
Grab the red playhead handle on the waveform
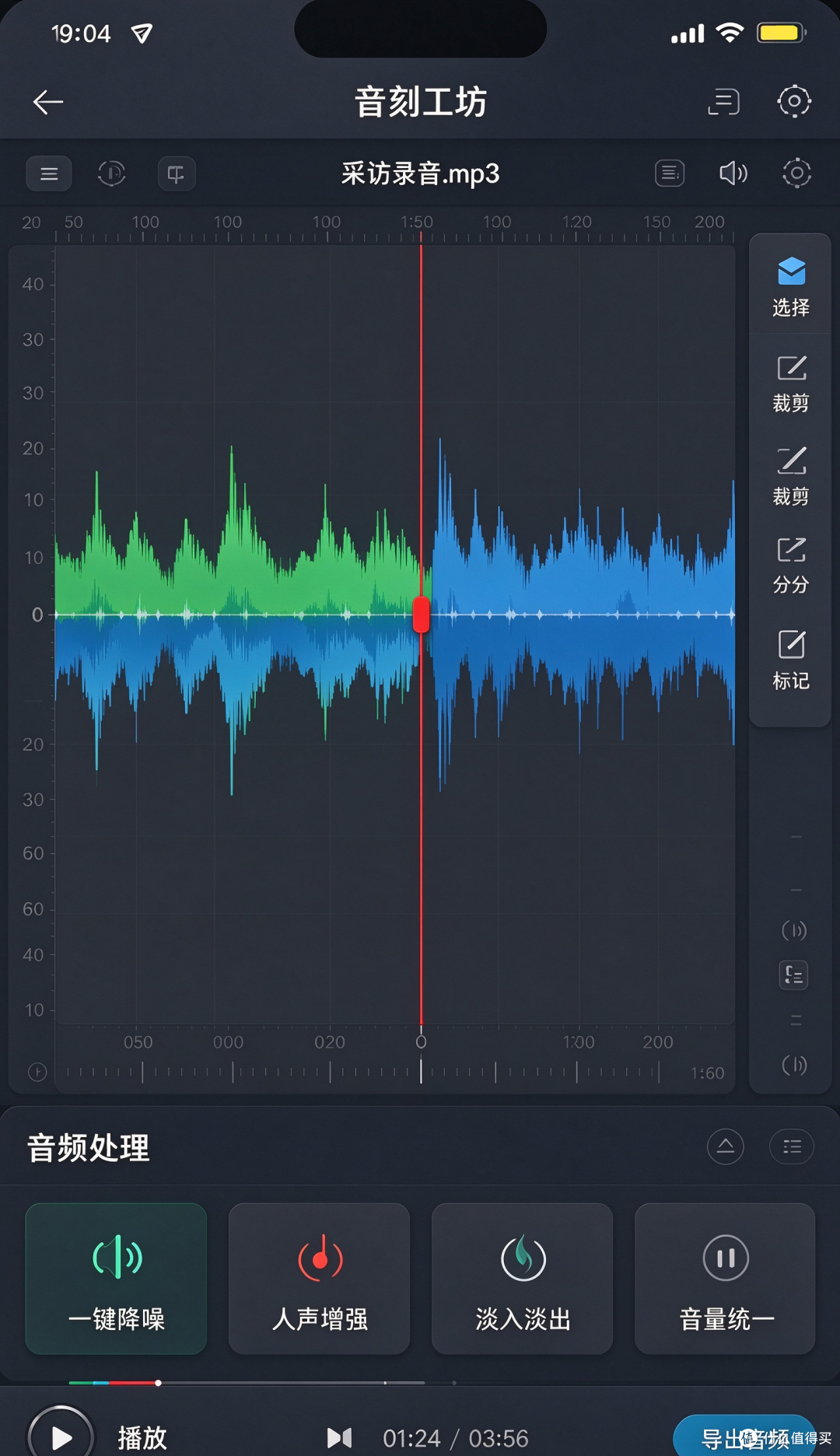pyautogui.click(x=421, y=614)
